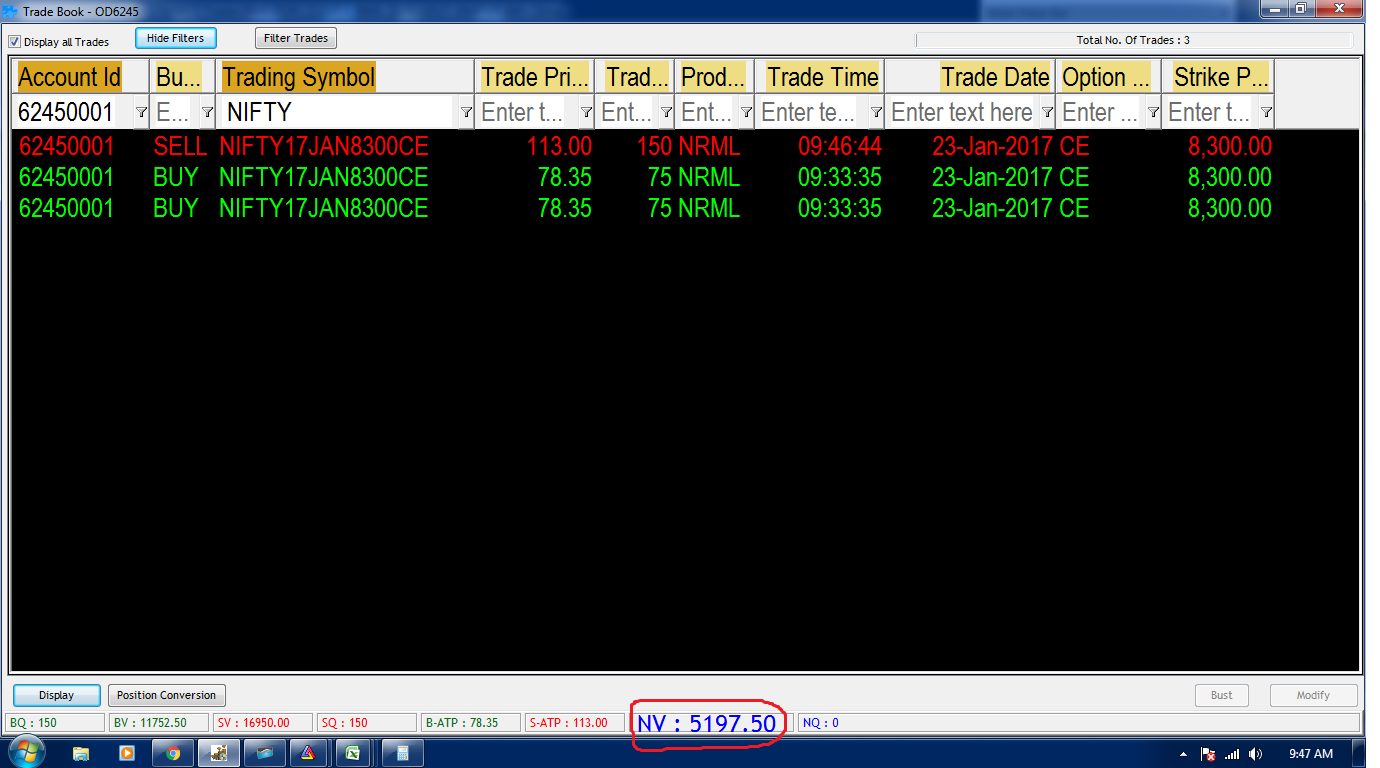
Task: Click the Modify button
Action: pos(1313,695)
